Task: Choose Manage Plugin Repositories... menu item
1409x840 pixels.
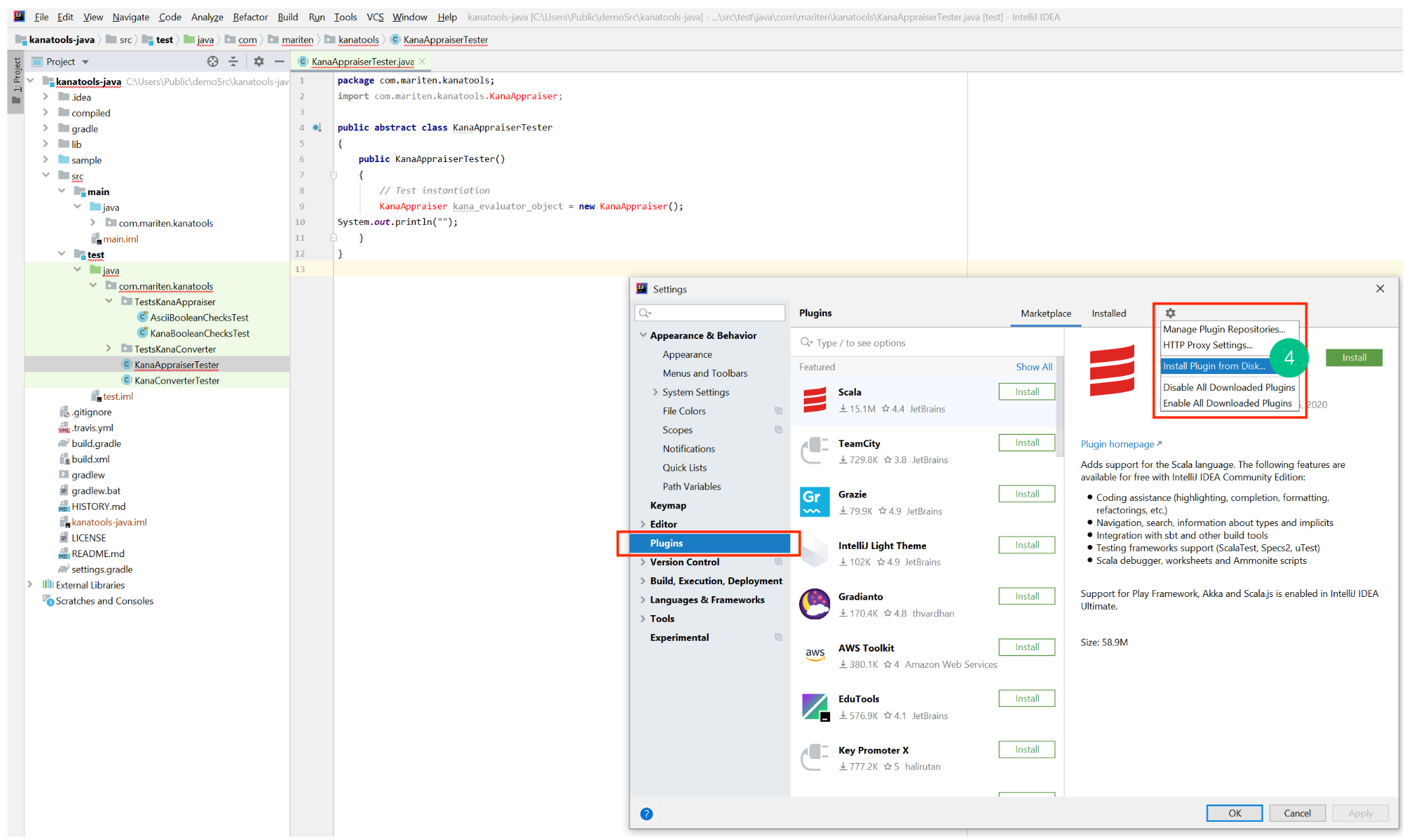Action: click(1224, 329)
